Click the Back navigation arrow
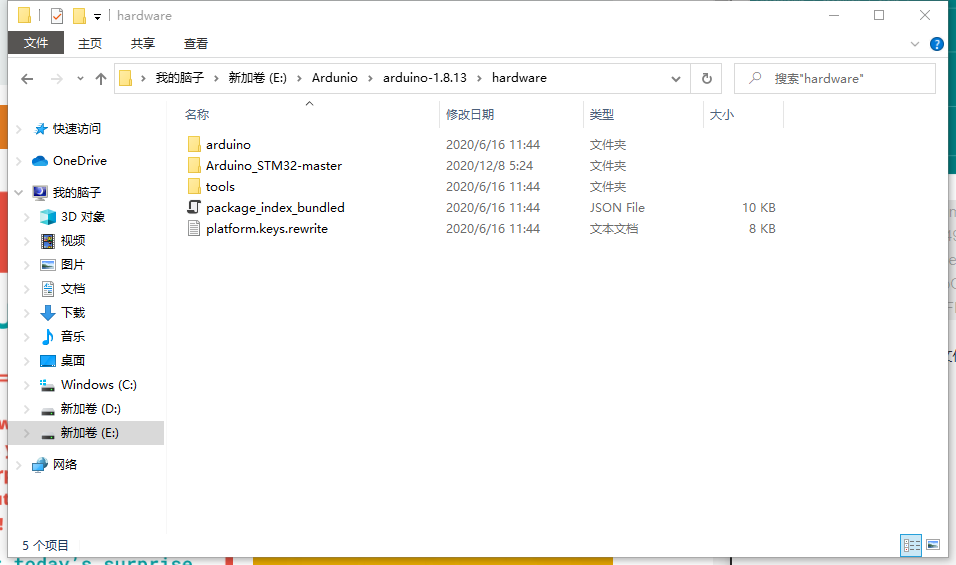The height and width of the screenshot is (565, 956). click(27, 79)
